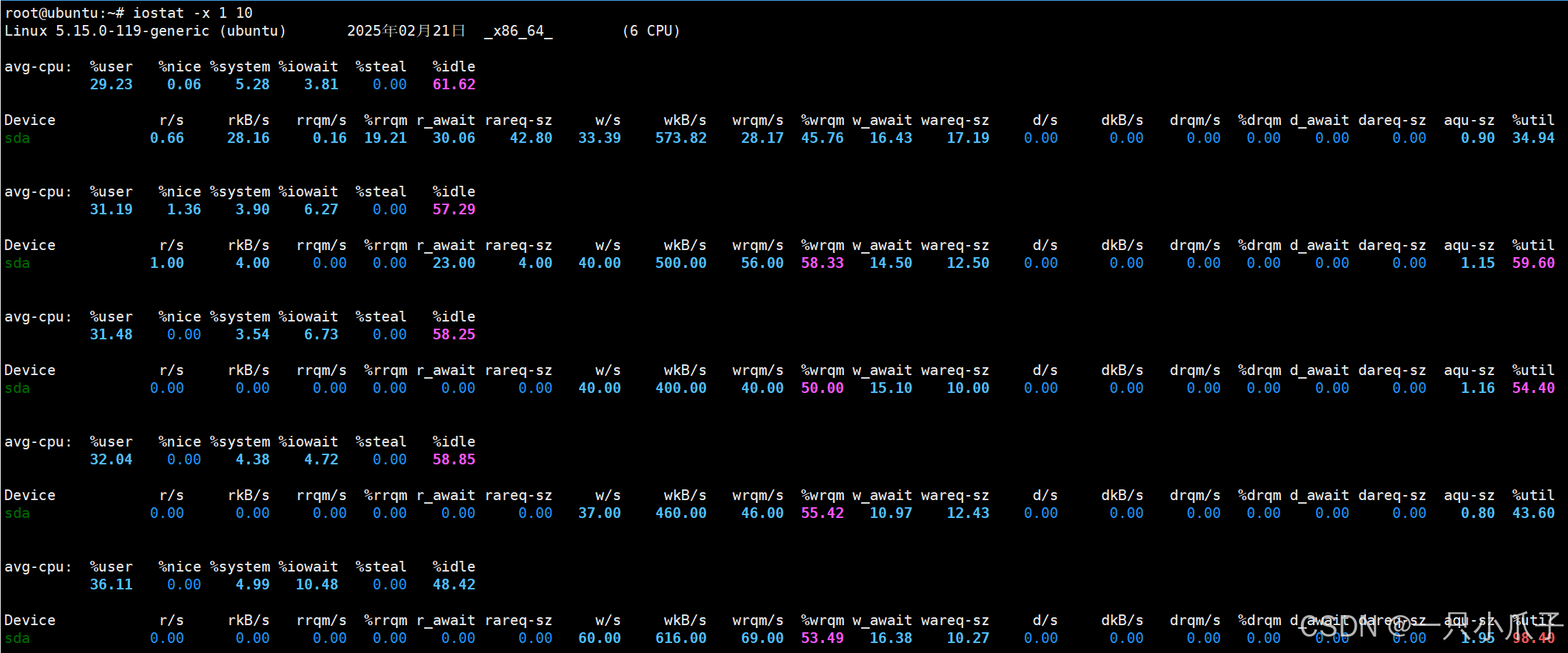Click the pink %wrqm value 58.33
Screen dimensions: 1568x653
823,262
